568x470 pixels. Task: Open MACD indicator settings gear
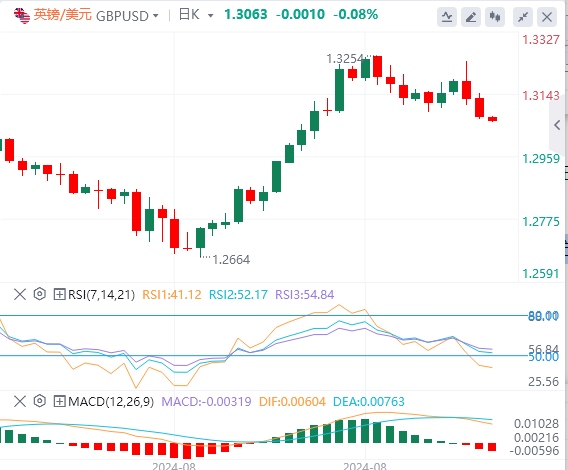39,401
